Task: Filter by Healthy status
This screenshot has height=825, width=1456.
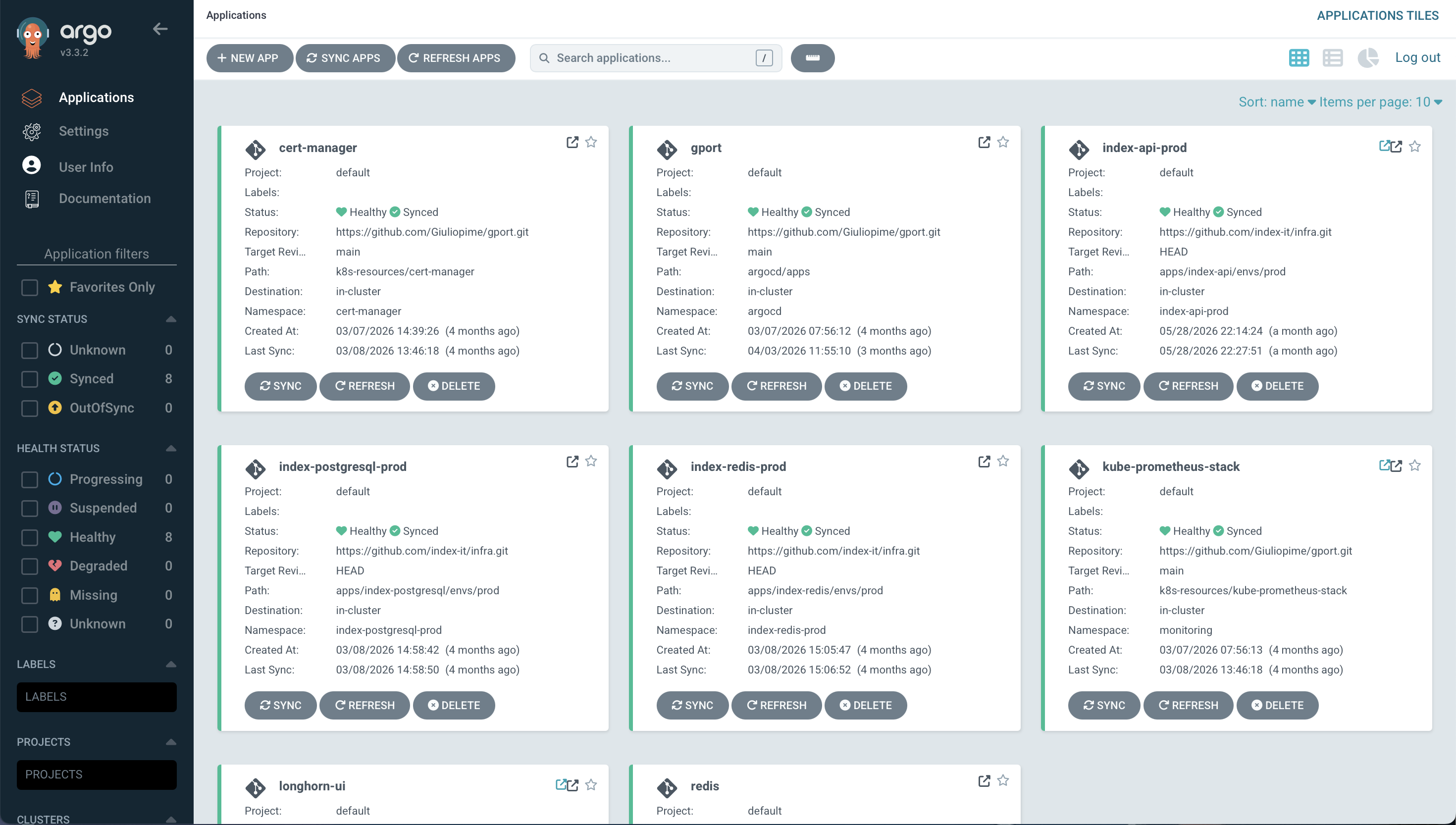Action: click(x=29, y=537)
